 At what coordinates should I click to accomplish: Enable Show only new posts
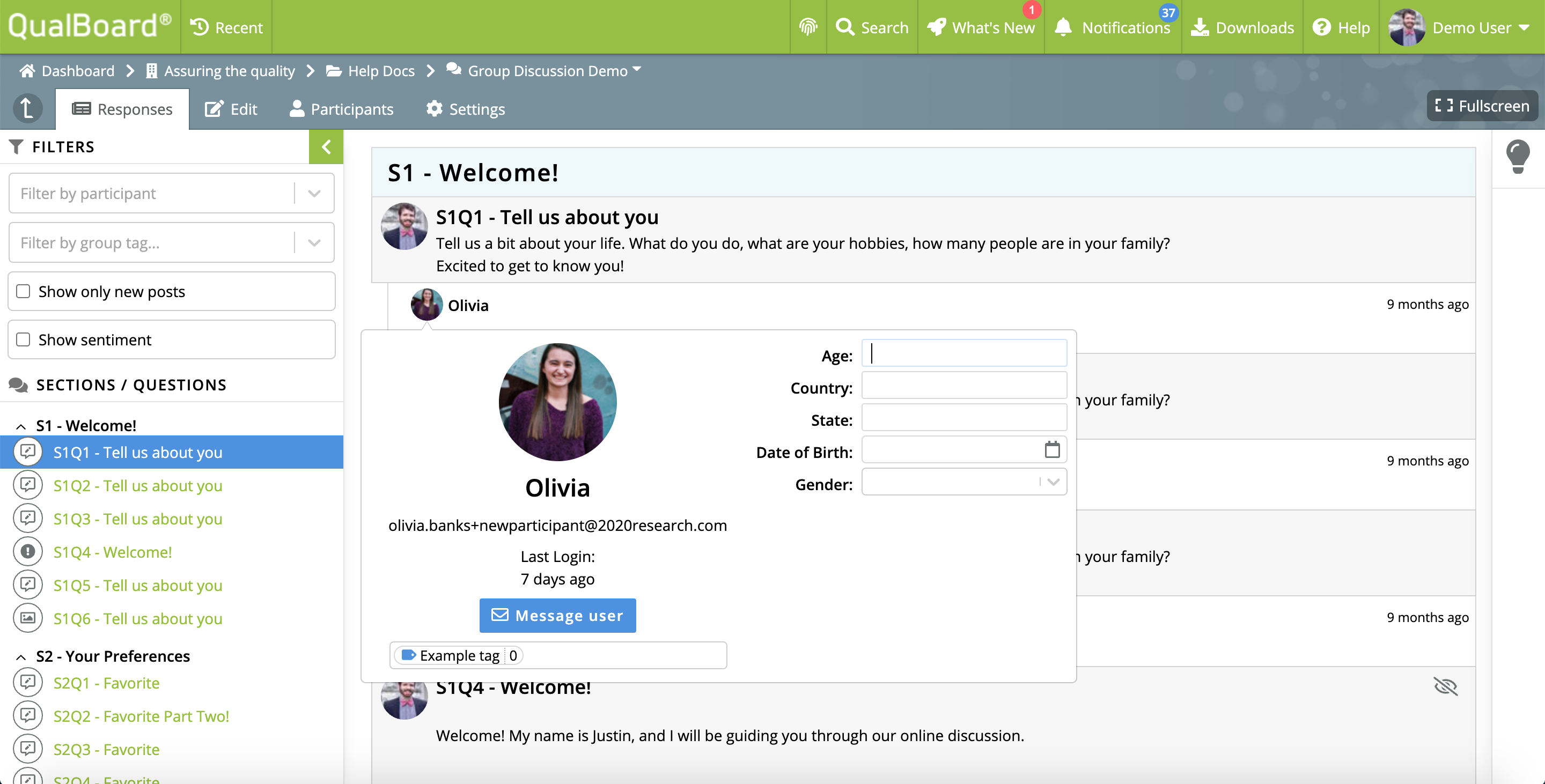point(24,291)
